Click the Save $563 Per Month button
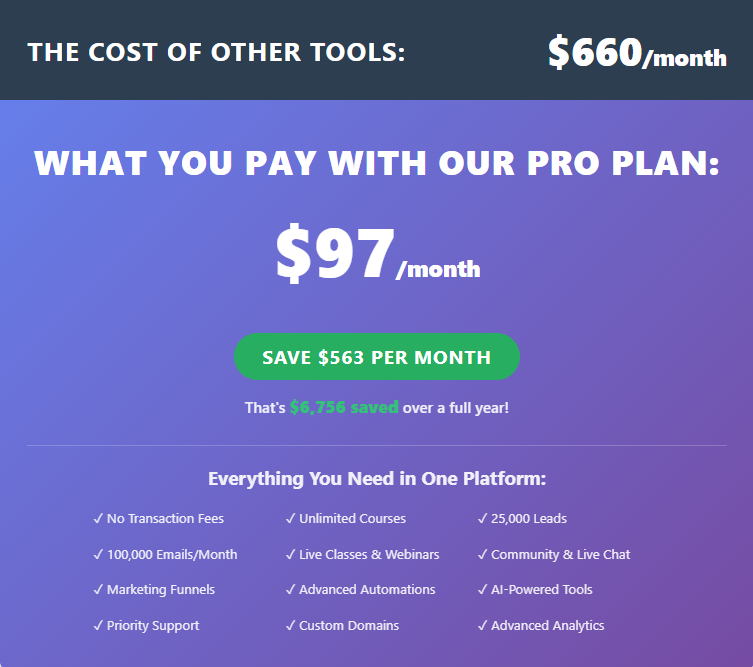The height and width of the screenshot is (667, 753). [x=376, y=357]
